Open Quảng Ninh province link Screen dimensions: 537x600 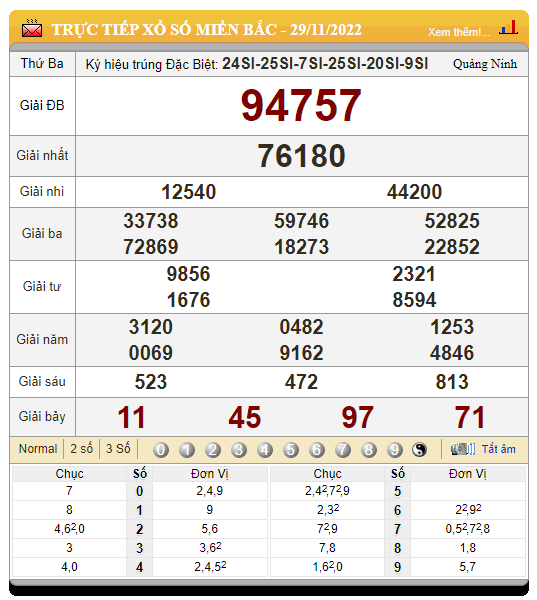click(x=485, y=64)
